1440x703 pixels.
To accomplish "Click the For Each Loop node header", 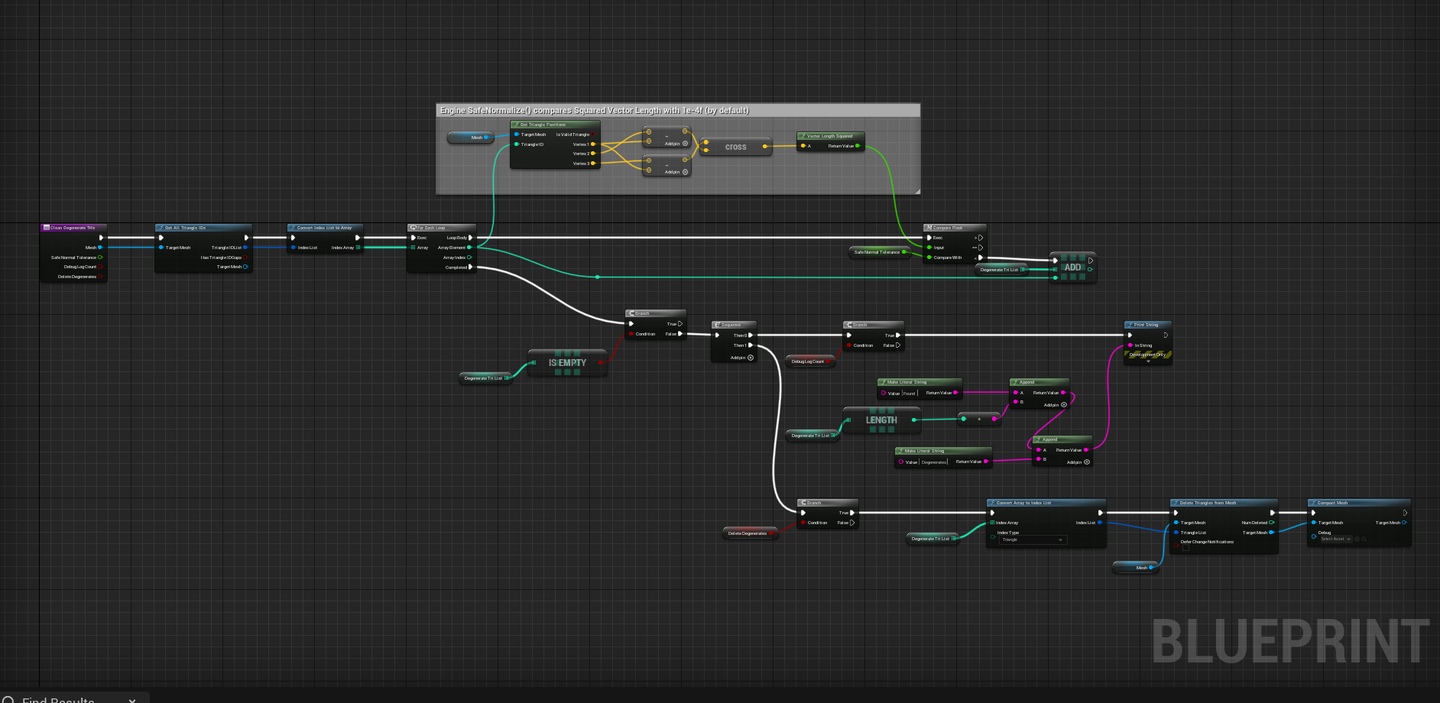I will [x=441, y=227].
